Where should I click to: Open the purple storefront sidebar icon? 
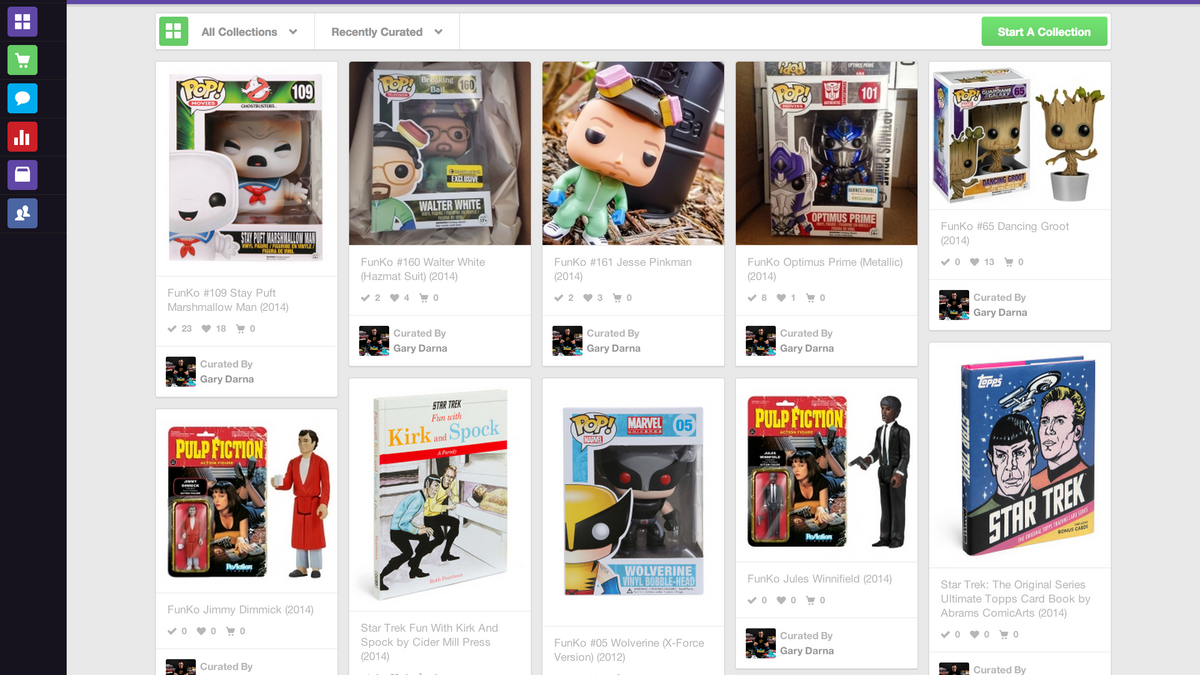click(22, 175)
